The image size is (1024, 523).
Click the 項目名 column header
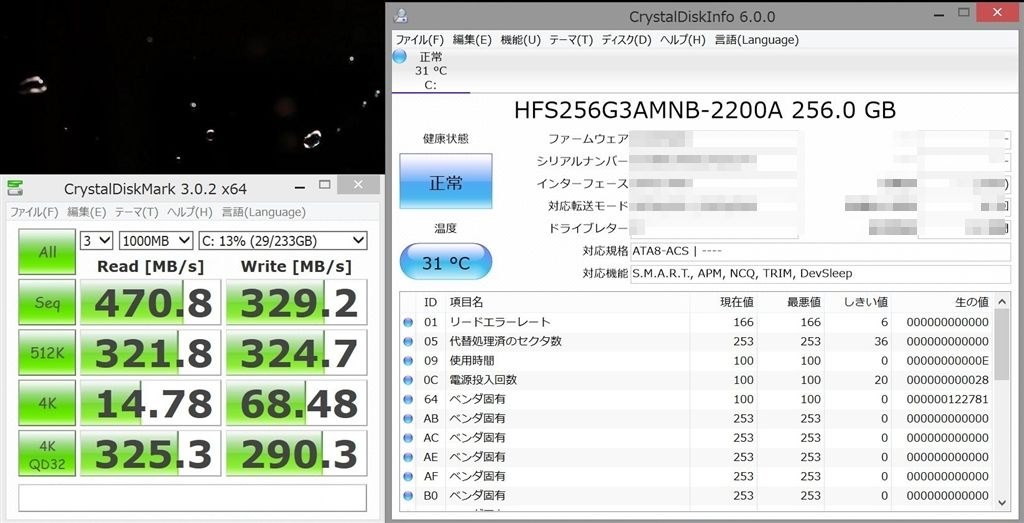[x=567, y=302]
